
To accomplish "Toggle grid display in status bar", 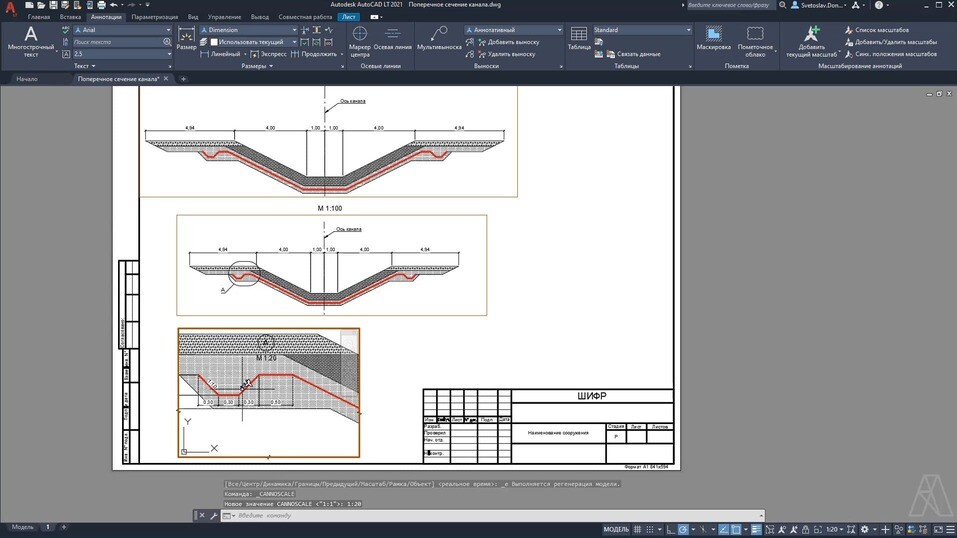I will (637, 529).
